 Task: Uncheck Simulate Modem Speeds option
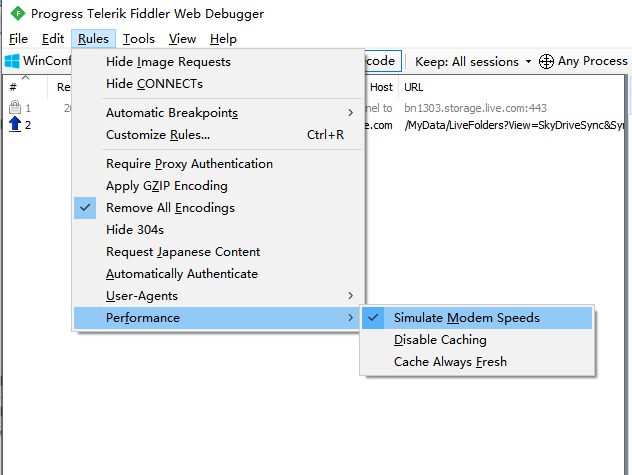(477, 318)
